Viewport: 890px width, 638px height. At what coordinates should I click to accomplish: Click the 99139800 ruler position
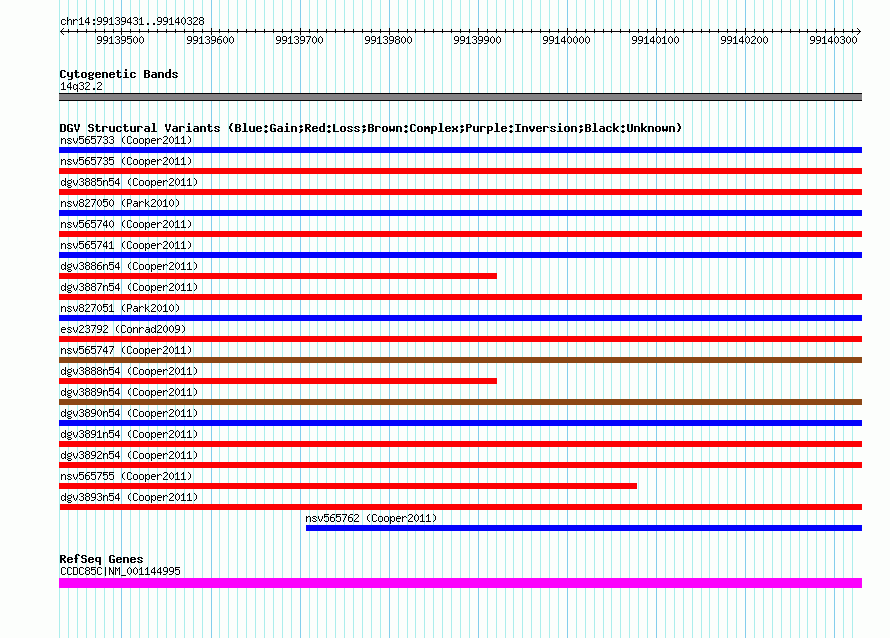(388, 40)
